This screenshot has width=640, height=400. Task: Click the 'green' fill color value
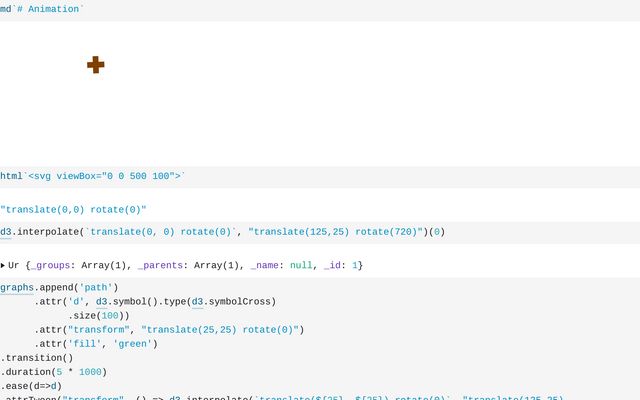click(x=135, y=344)
